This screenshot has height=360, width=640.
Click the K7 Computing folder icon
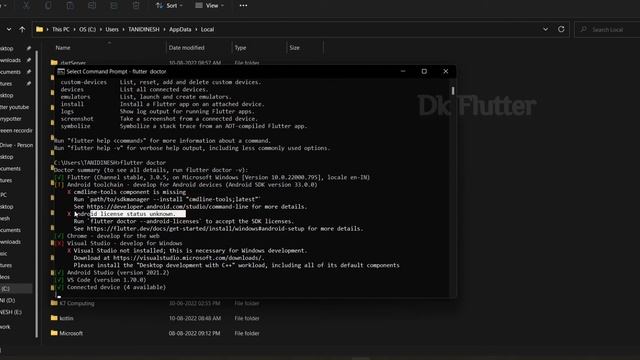coord(54,303)
